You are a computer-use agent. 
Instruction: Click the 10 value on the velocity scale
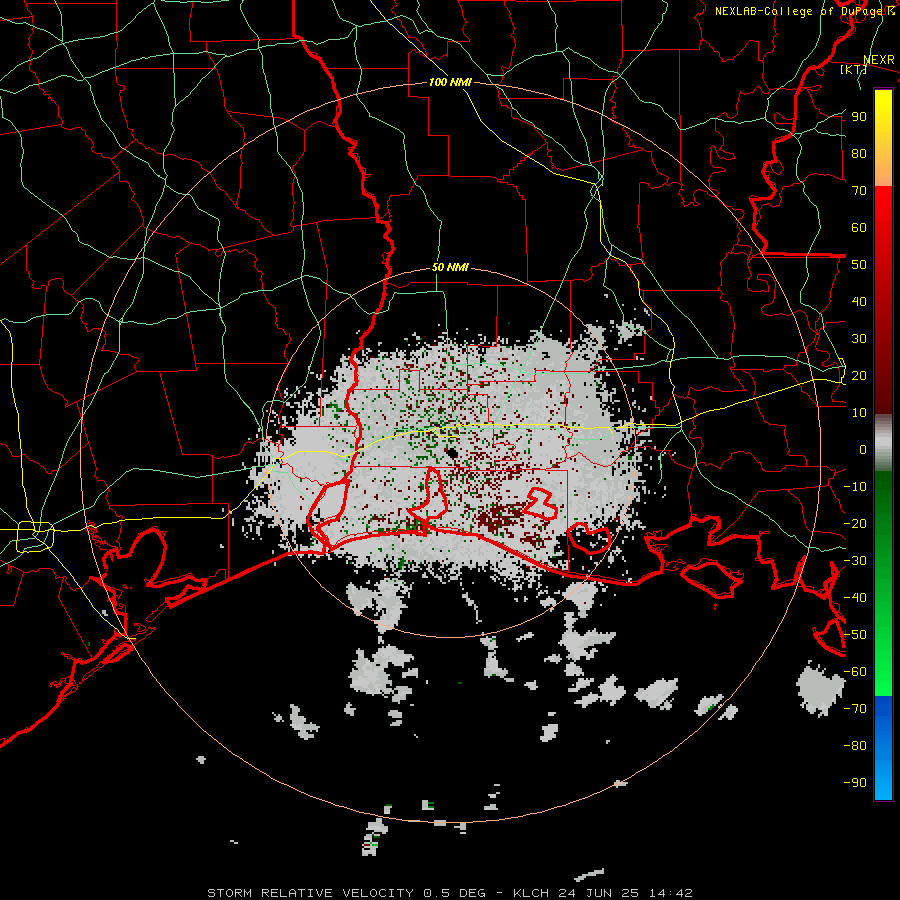pos(859,413)
